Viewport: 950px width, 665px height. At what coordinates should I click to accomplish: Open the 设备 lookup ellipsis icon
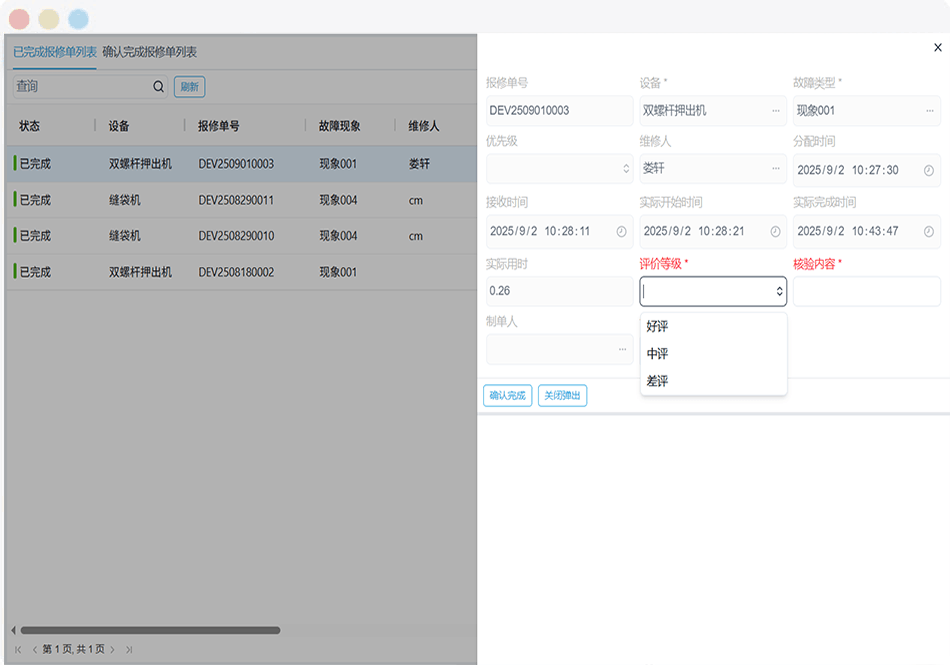coord(776,111)
